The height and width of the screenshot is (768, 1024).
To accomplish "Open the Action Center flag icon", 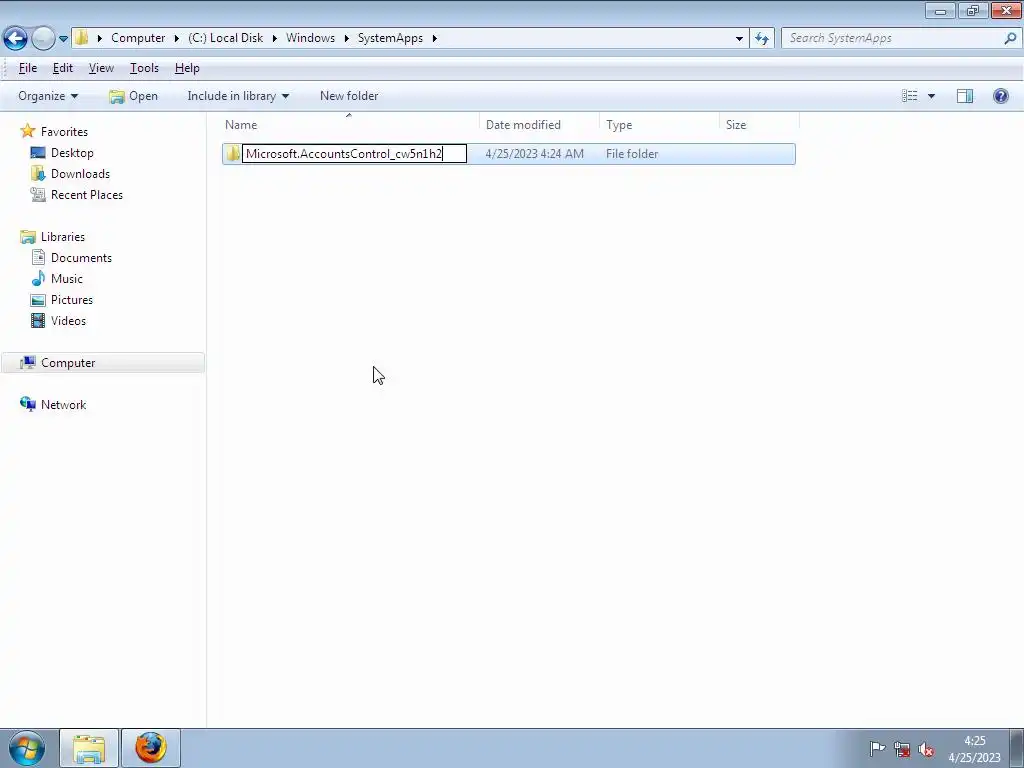I will (877, 749).
